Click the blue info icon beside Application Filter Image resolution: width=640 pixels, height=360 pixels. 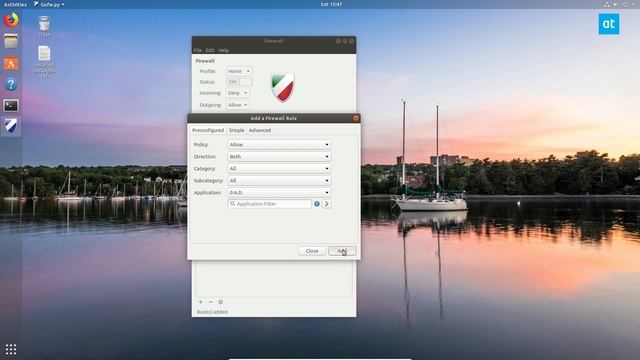click(317, 204)
